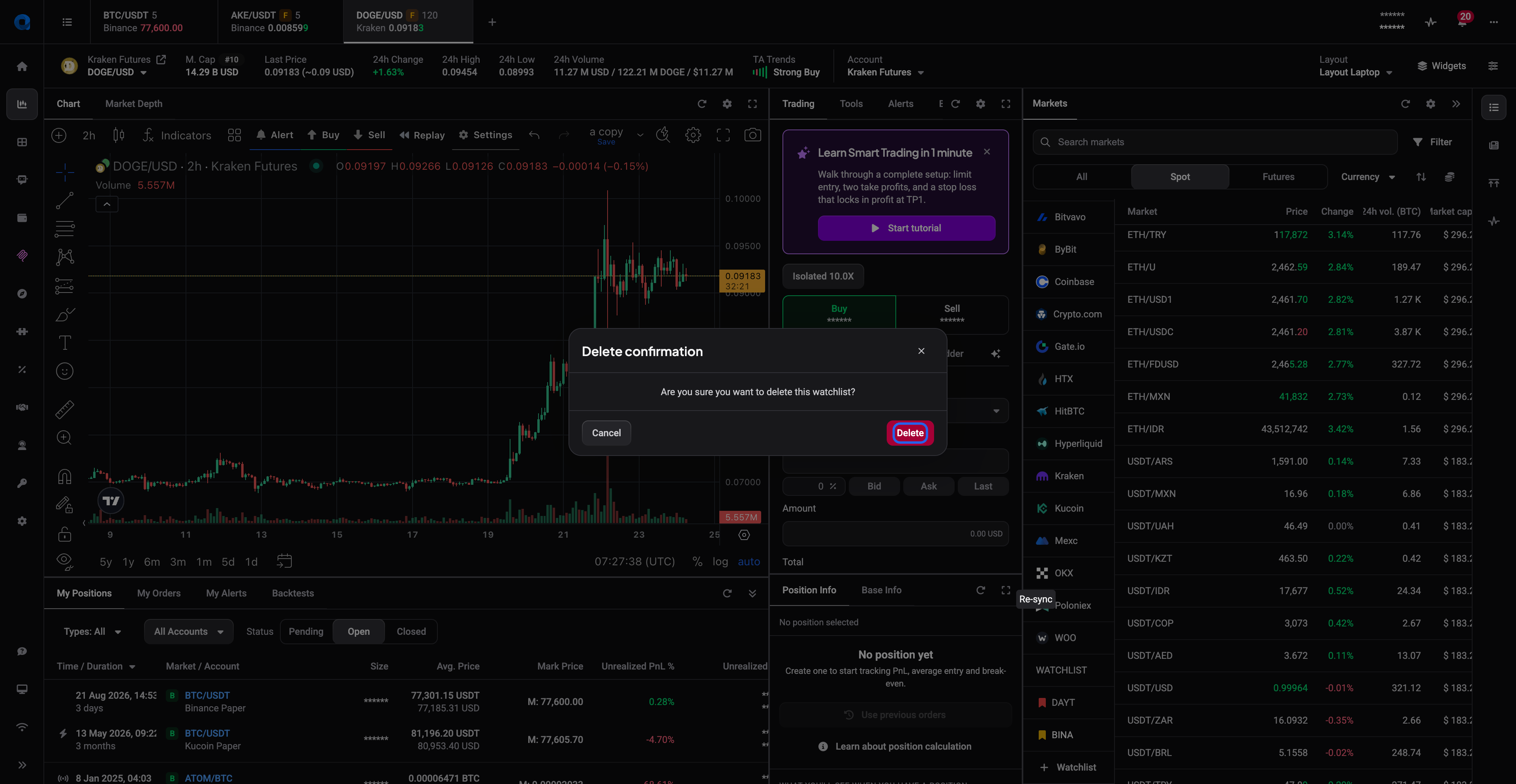Collapse the Markets panel with double chevron
The width and height of the screenshot is (1516, 784).
1456,103
